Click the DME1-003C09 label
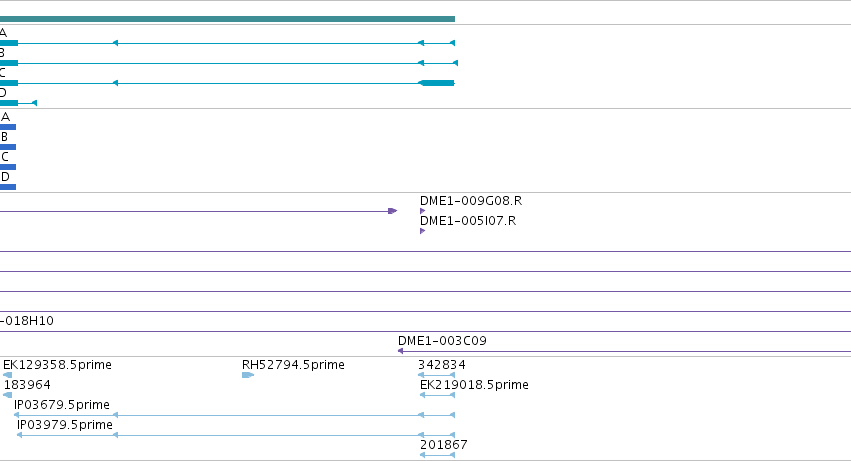 [442, 341]
